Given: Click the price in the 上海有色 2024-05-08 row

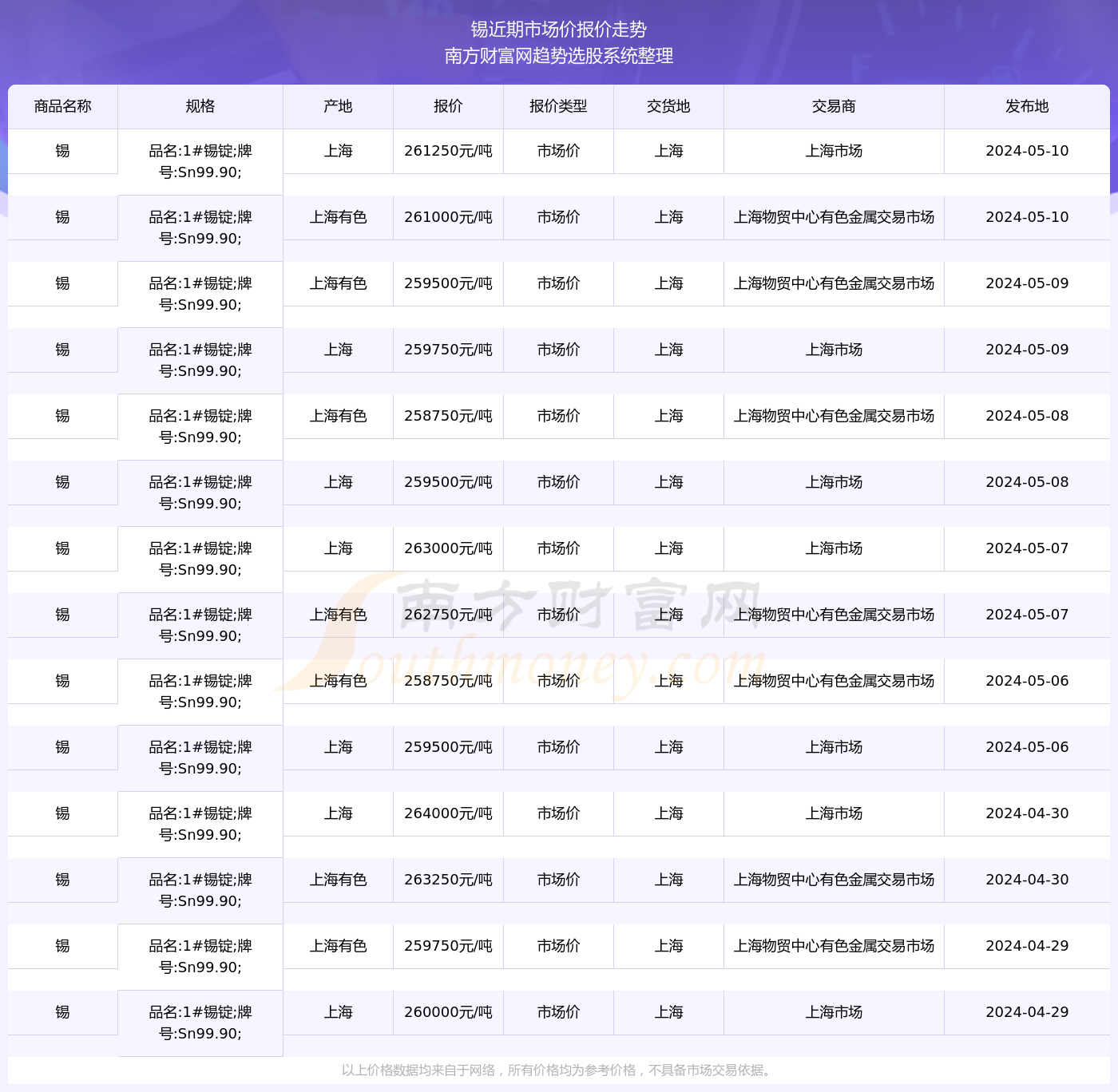Looking at the screenshot, I should [449, 416].
